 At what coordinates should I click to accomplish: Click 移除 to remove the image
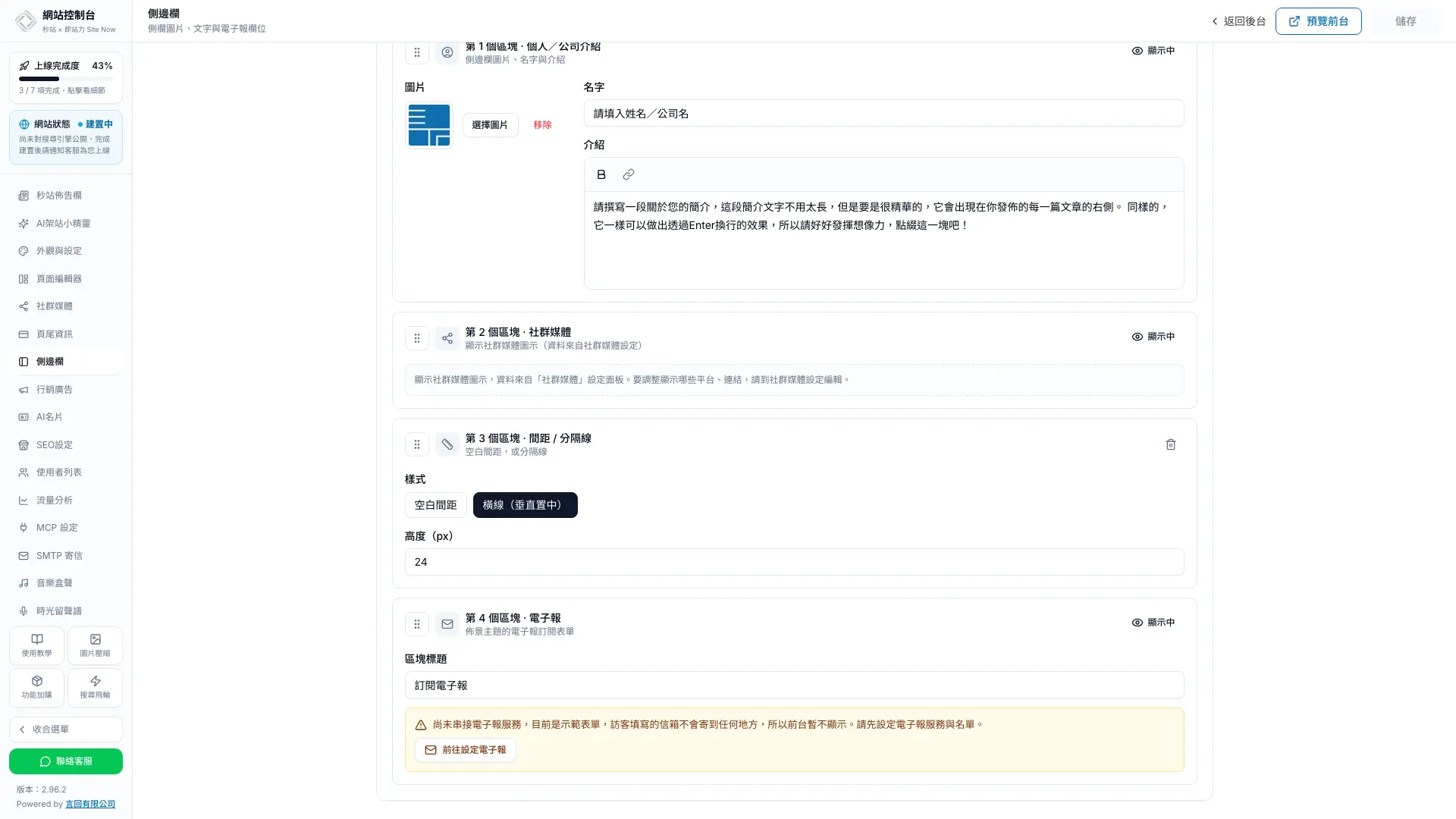pyautogui.click(x=542, y=125)
